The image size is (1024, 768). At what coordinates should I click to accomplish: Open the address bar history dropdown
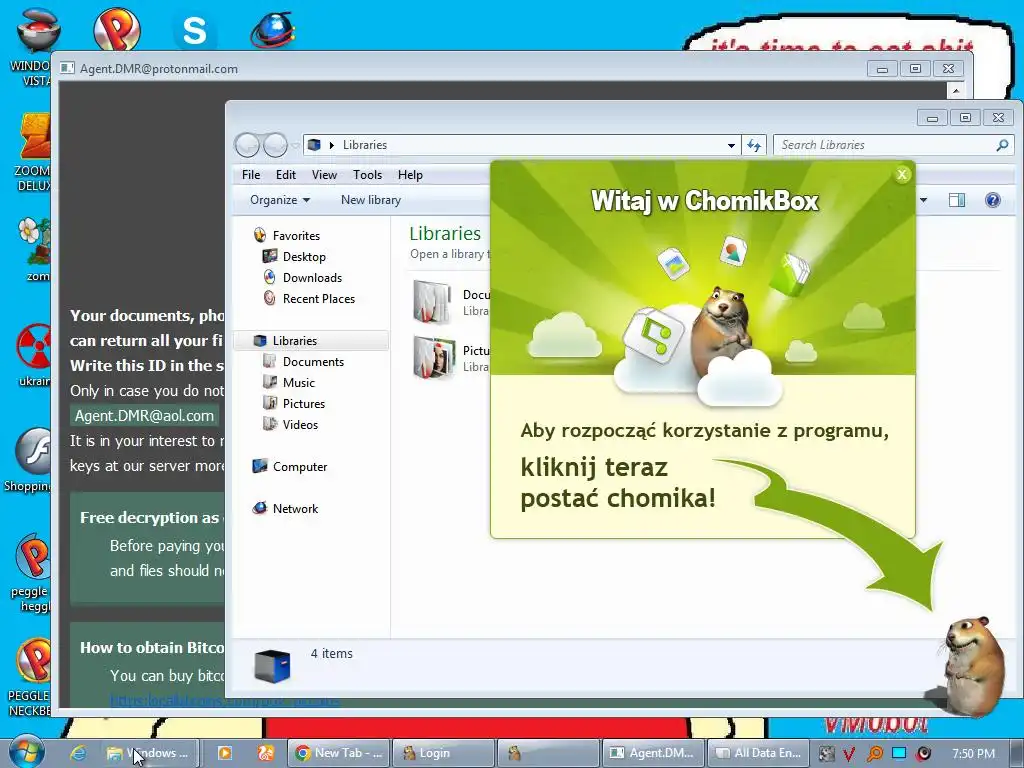tap(731, 145)
